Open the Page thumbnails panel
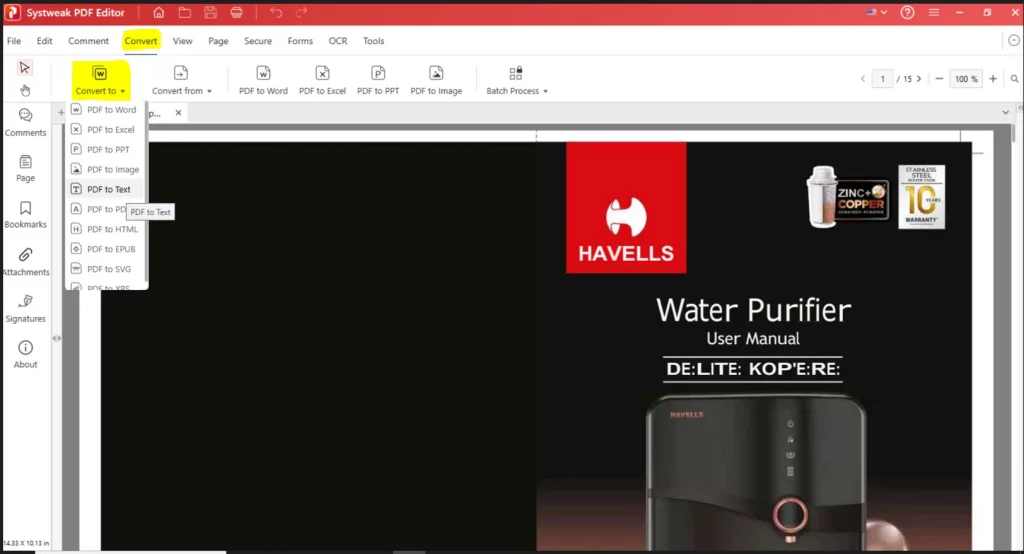The height and width of the screenshot is (554, 1024). pos(25,169)
